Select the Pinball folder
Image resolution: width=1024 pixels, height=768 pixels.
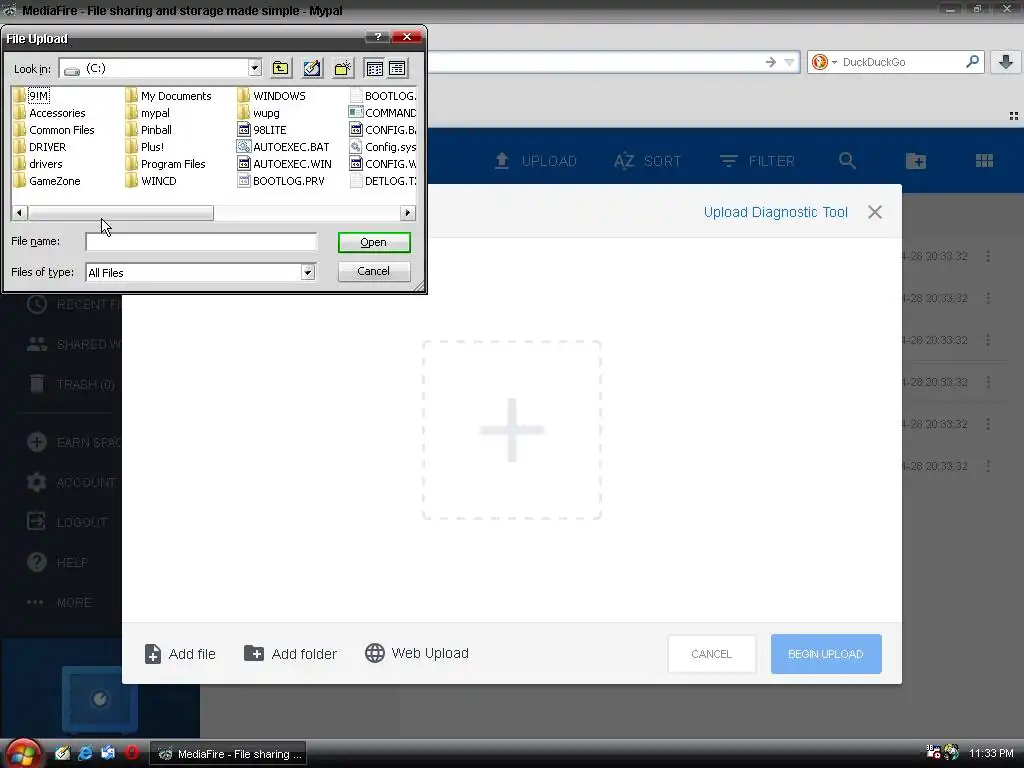[x=149, y=130]
